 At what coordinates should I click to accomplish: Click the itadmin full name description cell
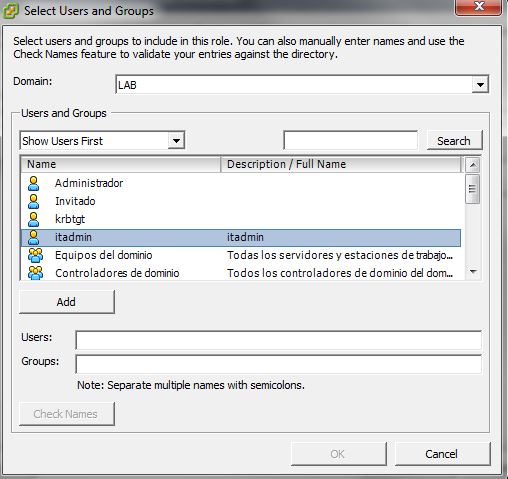[x=245, y=237]
